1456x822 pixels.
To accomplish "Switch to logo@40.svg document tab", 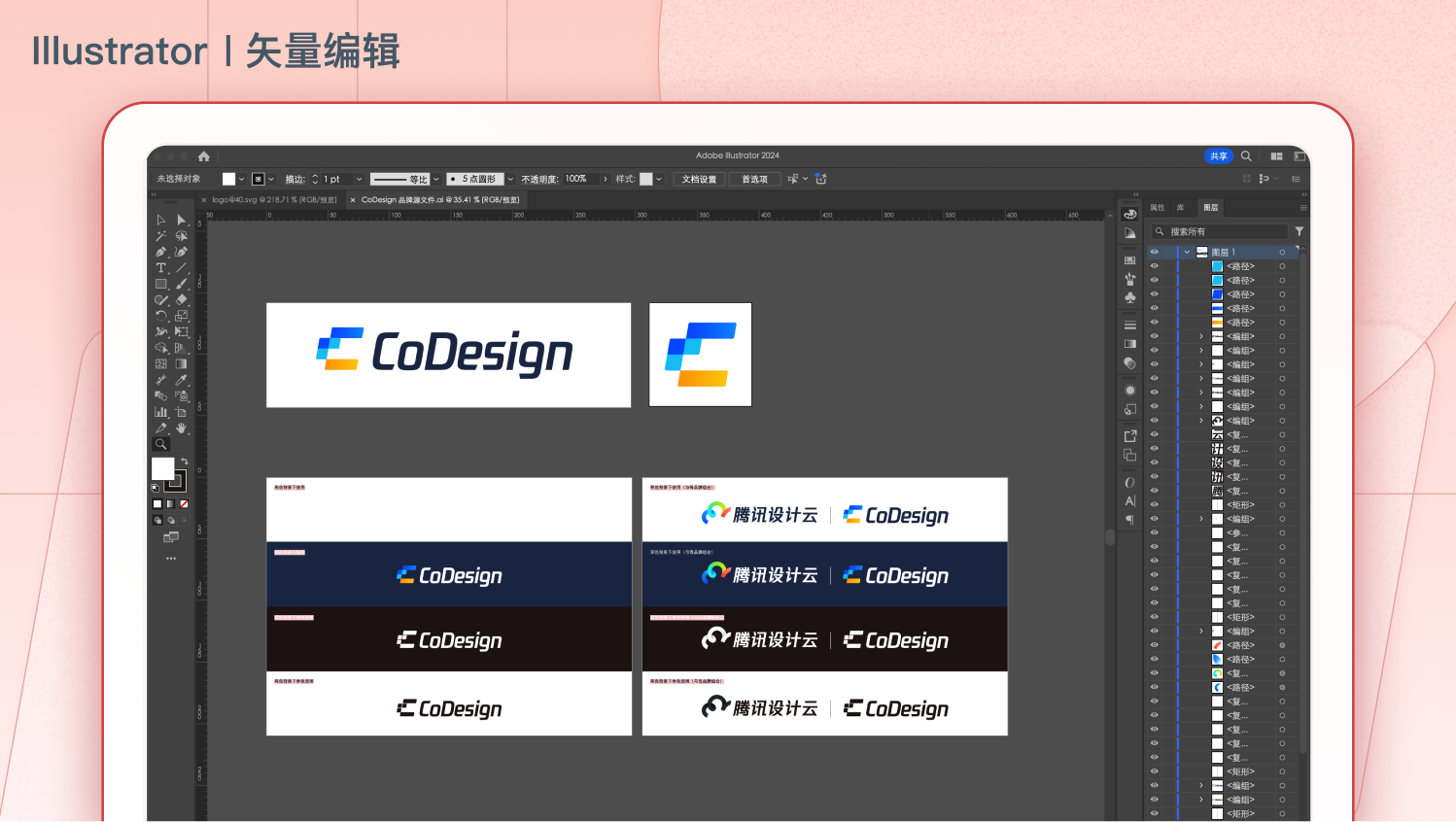I will point(274,200).
